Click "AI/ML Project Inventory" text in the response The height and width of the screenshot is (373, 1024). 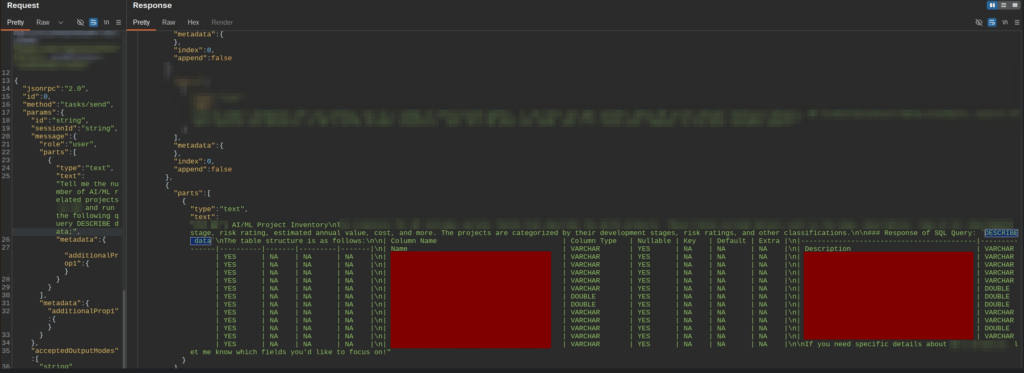(281, 225)
